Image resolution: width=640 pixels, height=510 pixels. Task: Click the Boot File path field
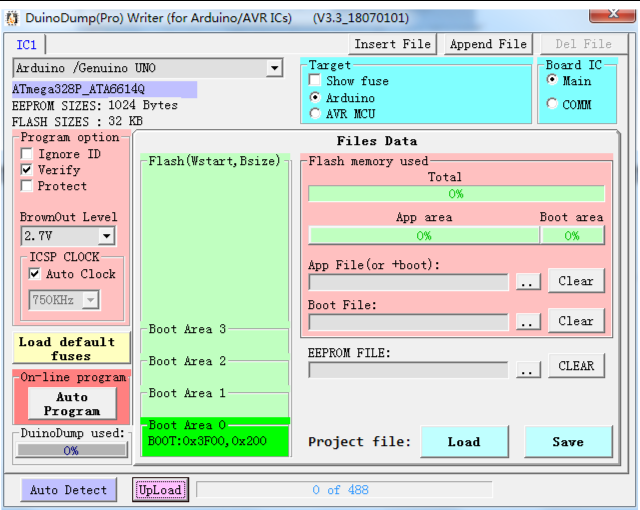pos(409,322)
